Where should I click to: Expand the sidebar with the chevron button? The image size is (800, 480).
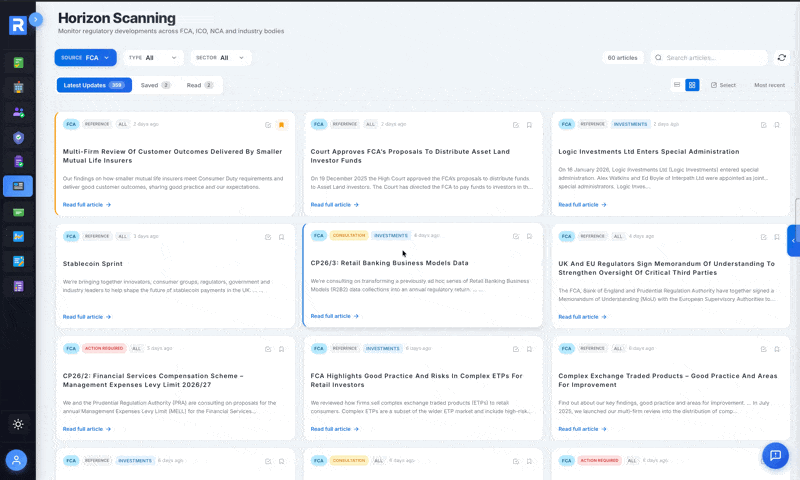36,19
